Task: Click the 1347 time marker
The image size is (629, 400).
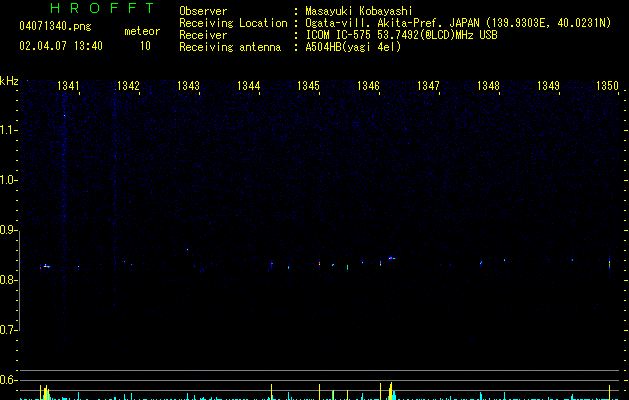Action: (x=428, y=86)
